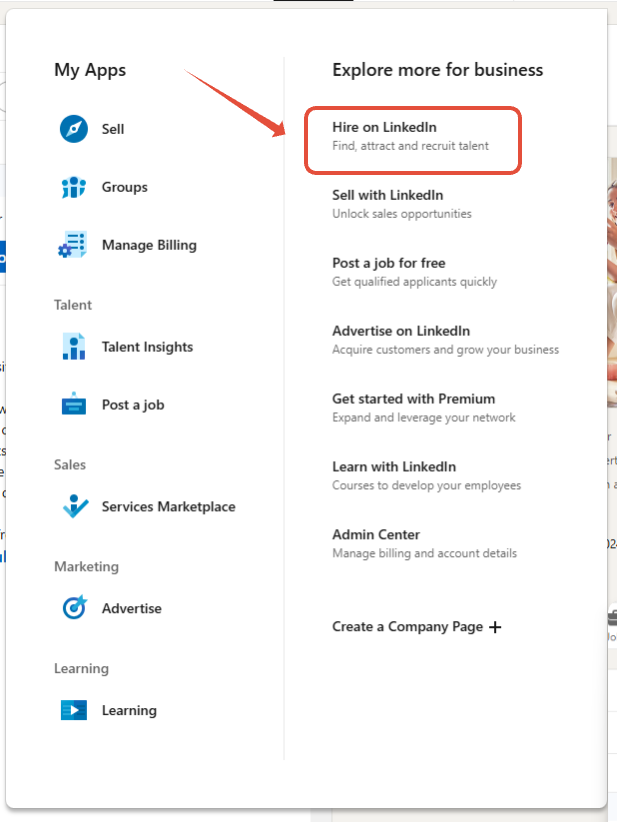Screen dimensions: 617x822
Task: Click 'Get qualified applicants quickly' description
Action: click(415, 282)
